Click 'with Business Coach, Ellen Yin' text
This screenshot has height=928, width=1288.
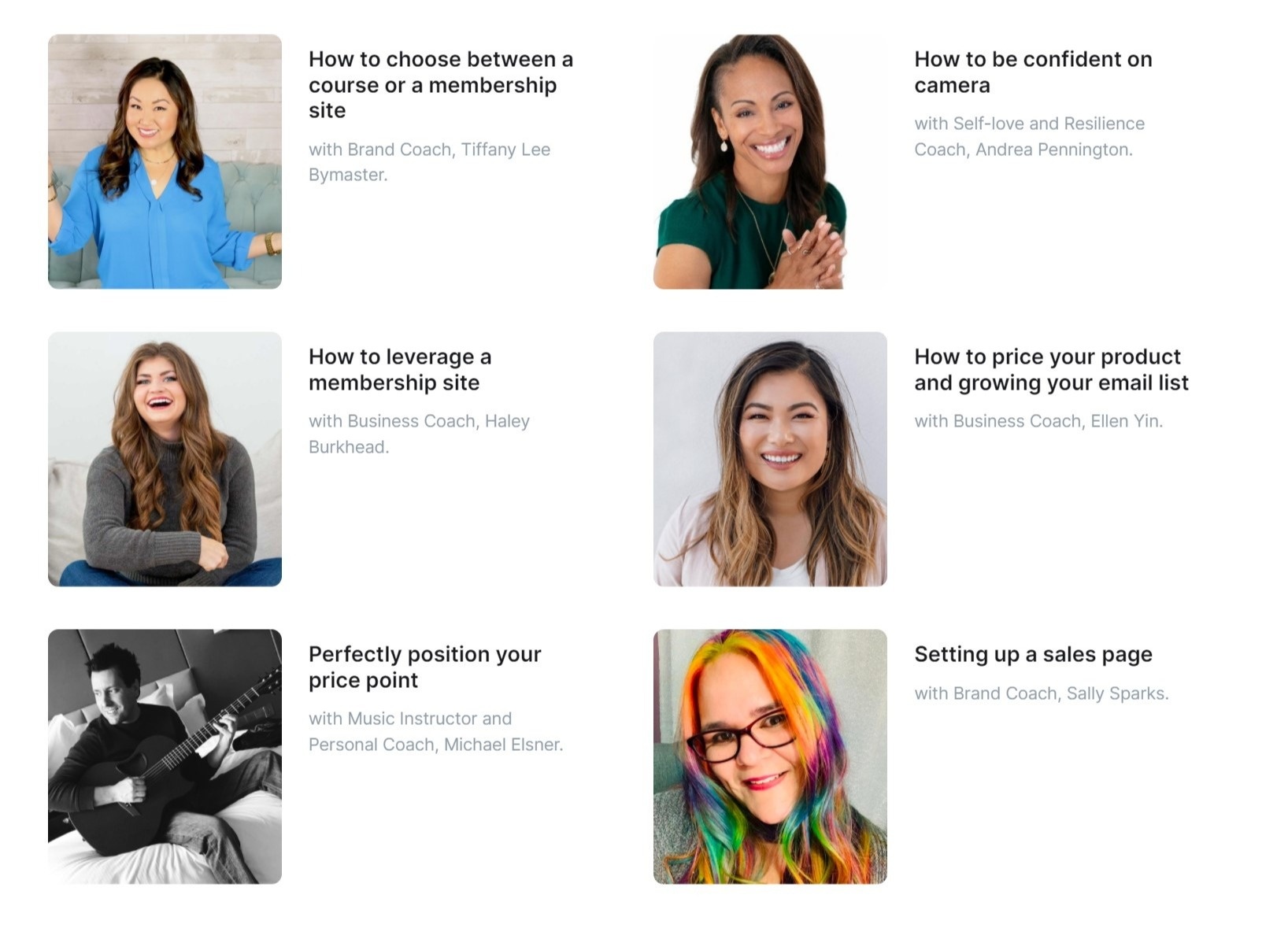point(1038,421)
